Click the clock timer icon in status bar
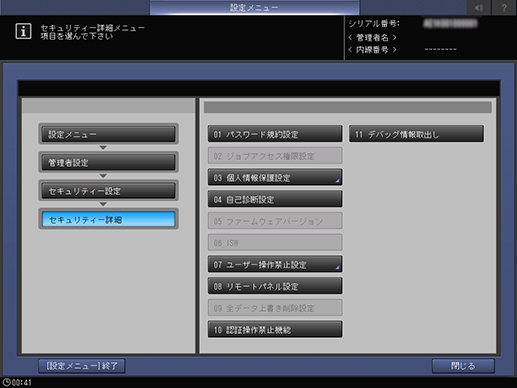Image resolution: width=517 pixels, height=388 pixels. [6, 382]
